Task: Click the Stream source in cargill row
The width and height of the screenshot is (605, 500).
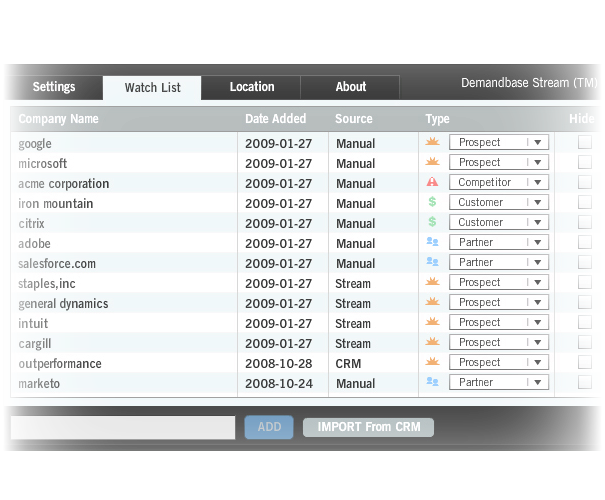Action: 353,343
